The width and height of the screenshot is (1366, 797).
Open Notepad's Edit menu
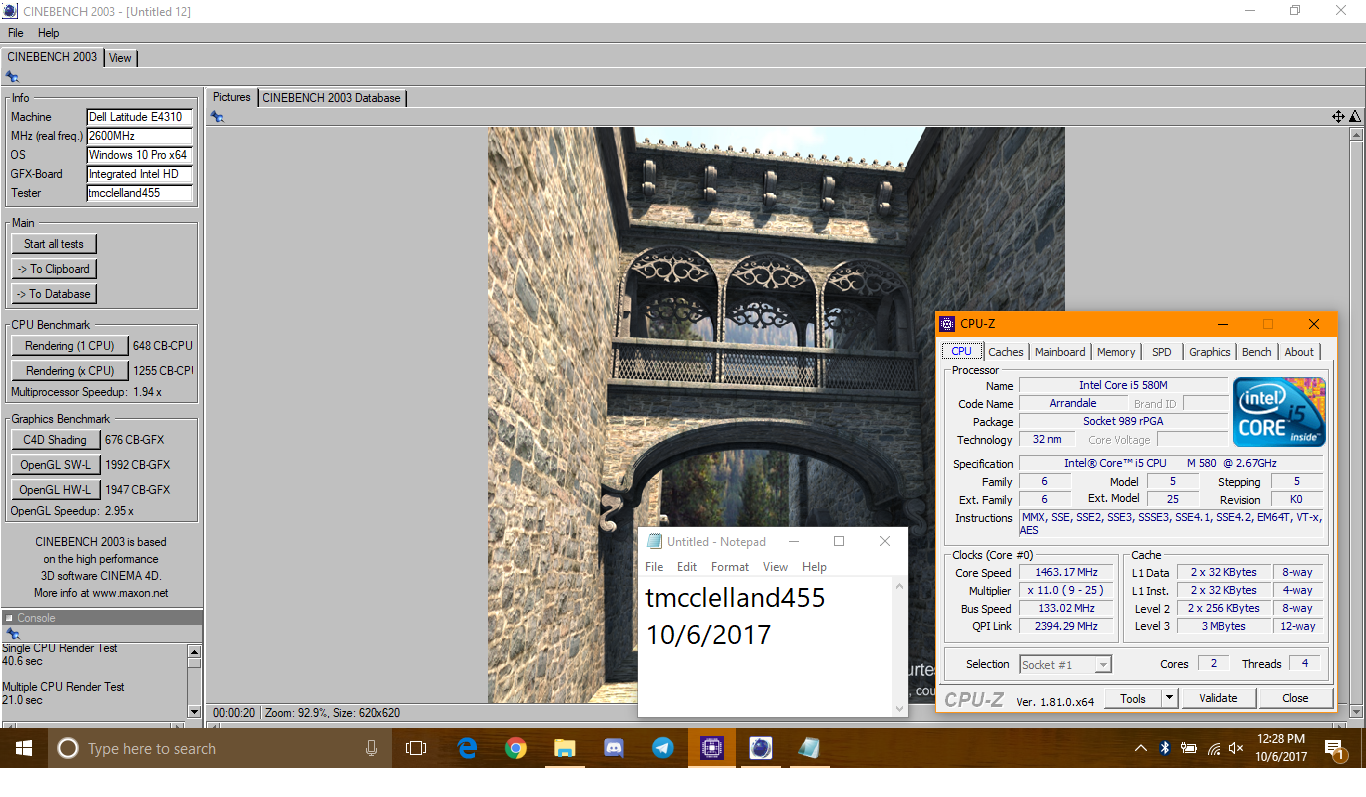pyautogui.click(x=687, y=567)
